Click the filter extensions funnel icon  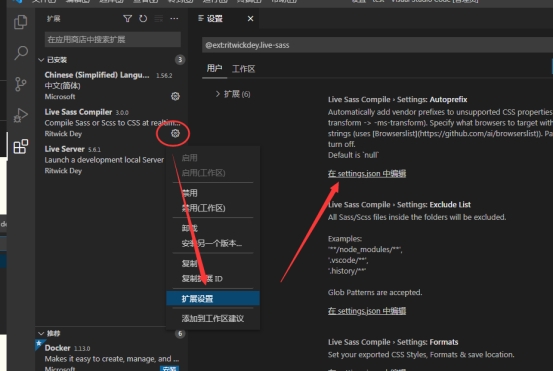click(x=128, y=19)
